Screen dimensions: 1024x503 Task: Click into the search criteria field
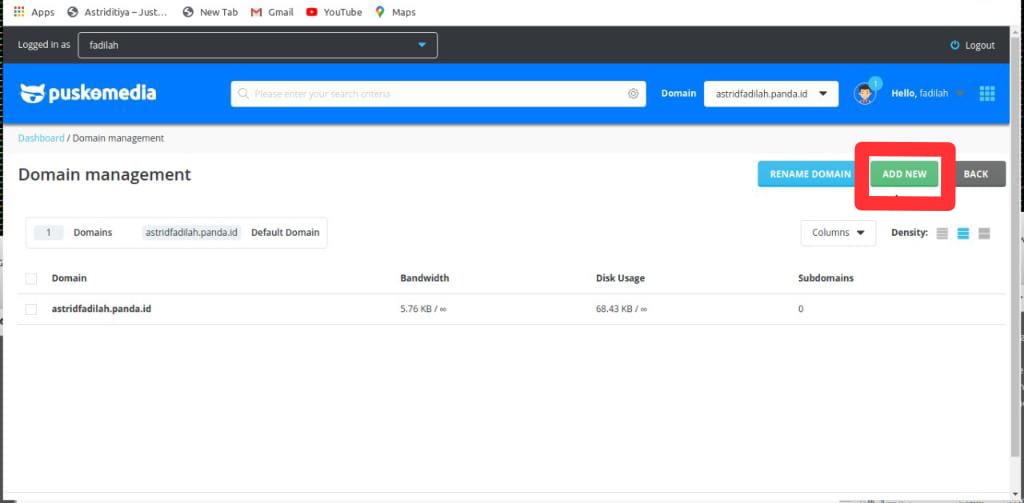pos(430,94)
